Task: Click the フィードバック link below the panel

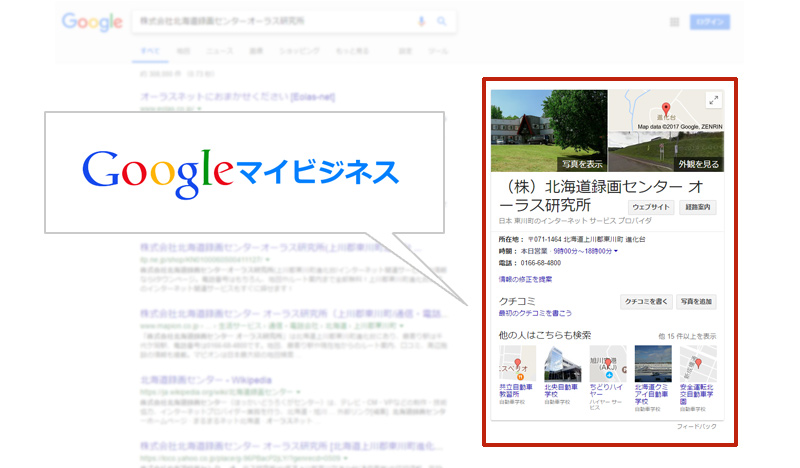Action: 696,427
